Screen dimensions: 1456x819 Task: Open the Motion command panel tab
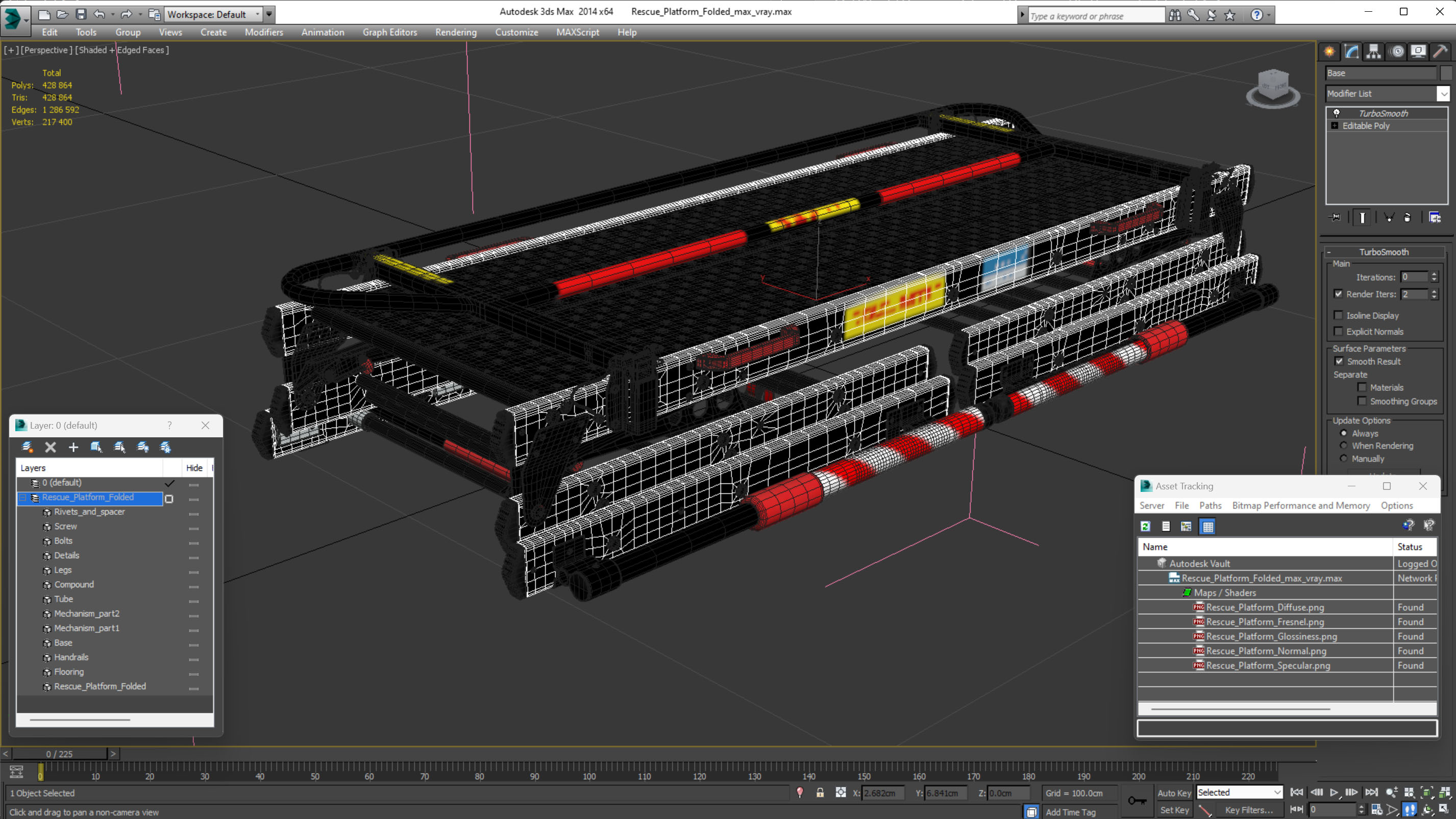coord(1397,52)
